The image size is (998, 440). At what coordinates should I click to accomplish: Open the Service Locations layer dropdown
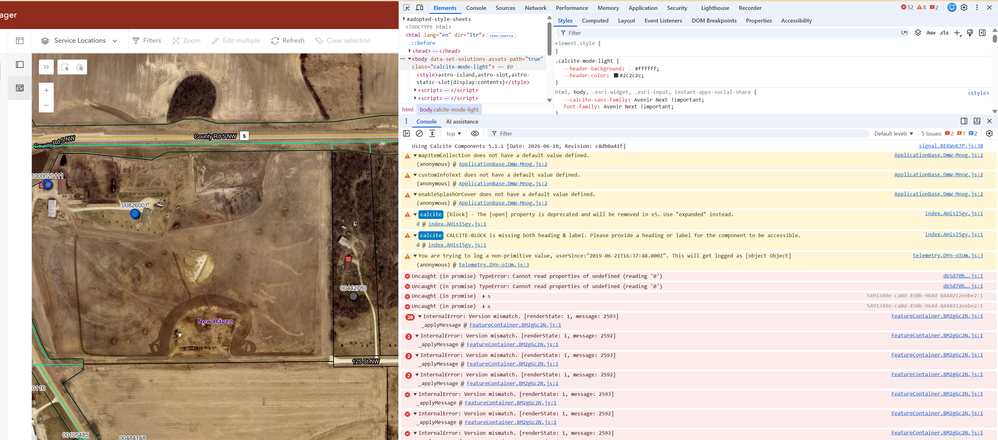coord(80,40)
